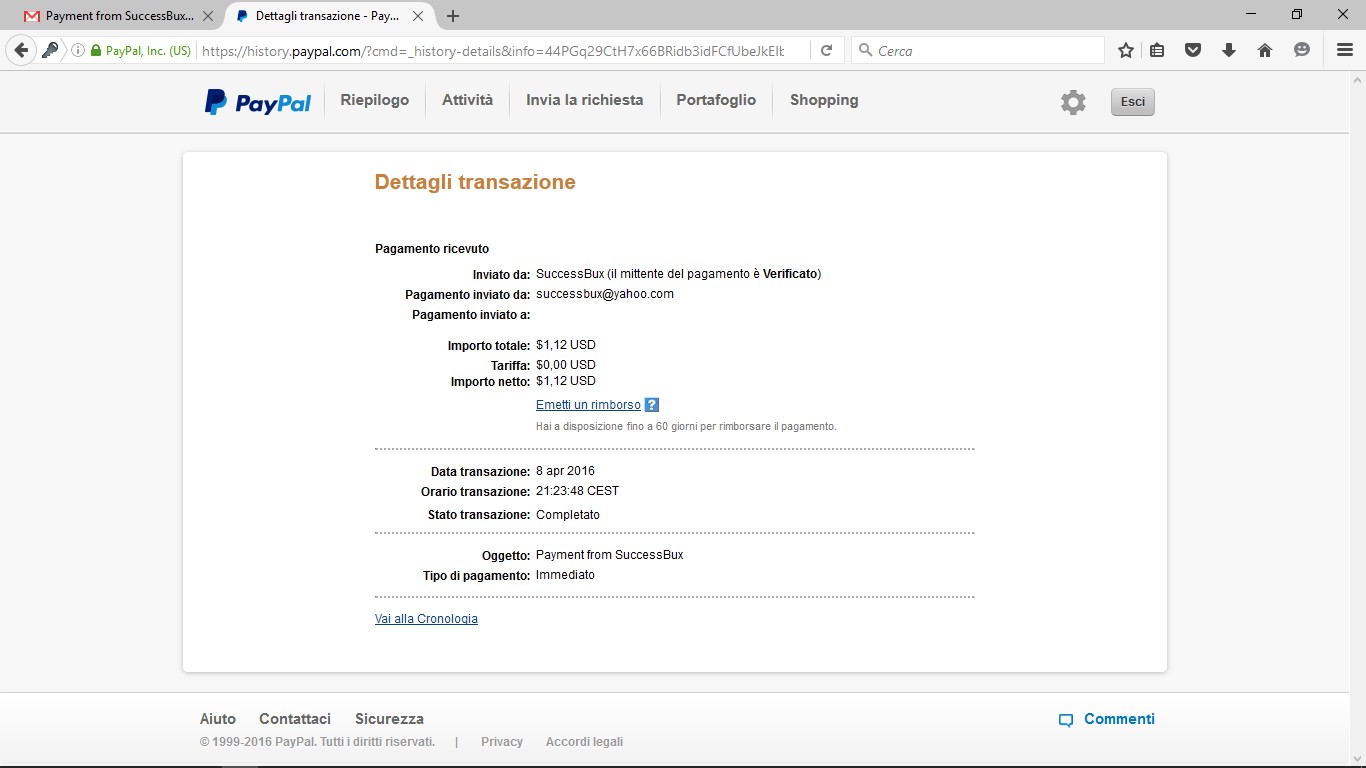Click the Commenti feedback icon
Screen dimensions: 1366x768
(1066, 720)
